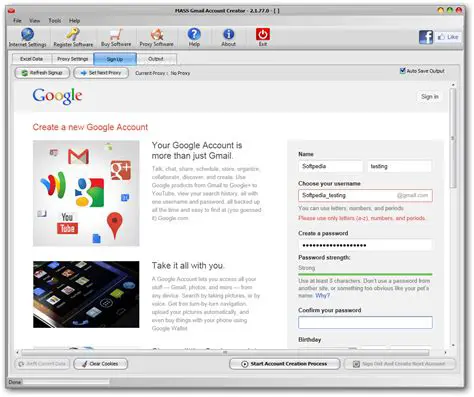Click the 'Create a new Google Account' heading
The width and height of the screenshot is (474, 397).
click(90, 127)
